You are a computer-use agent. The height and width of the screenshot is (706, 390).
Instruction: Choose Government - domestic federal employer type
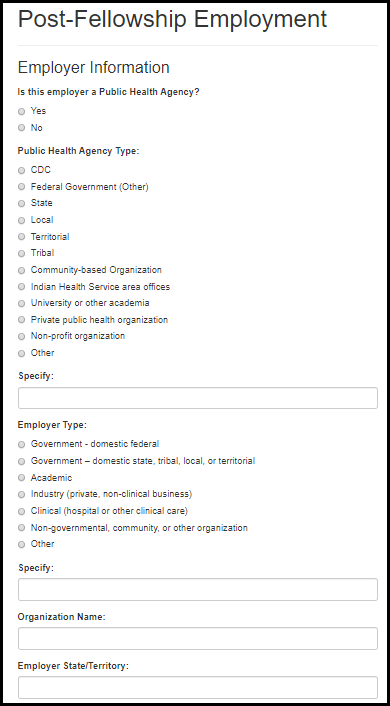coord(21,444)
